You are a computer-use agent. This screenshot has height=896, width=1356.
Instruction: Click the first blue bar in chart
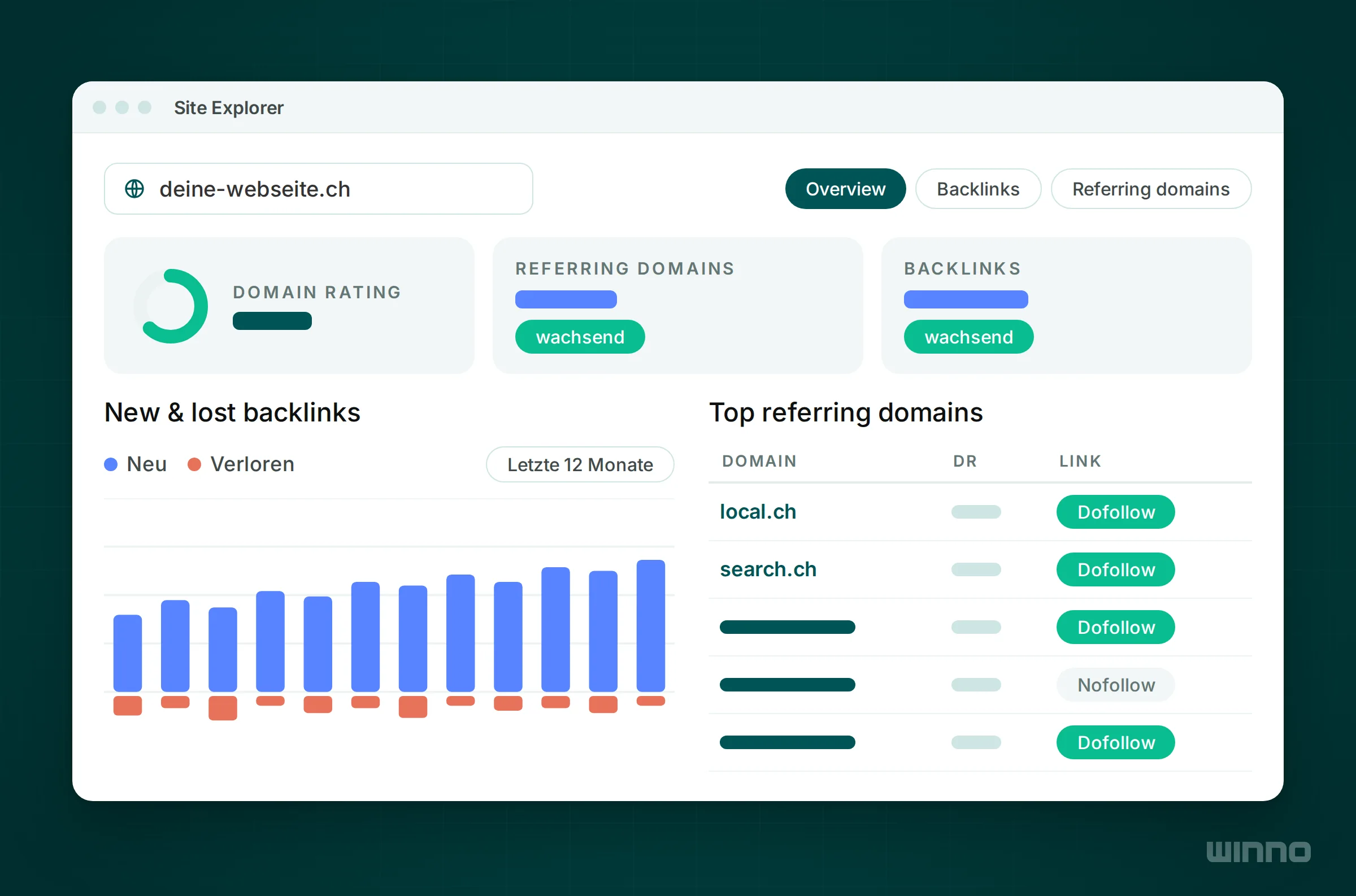[x=128, y=653]
